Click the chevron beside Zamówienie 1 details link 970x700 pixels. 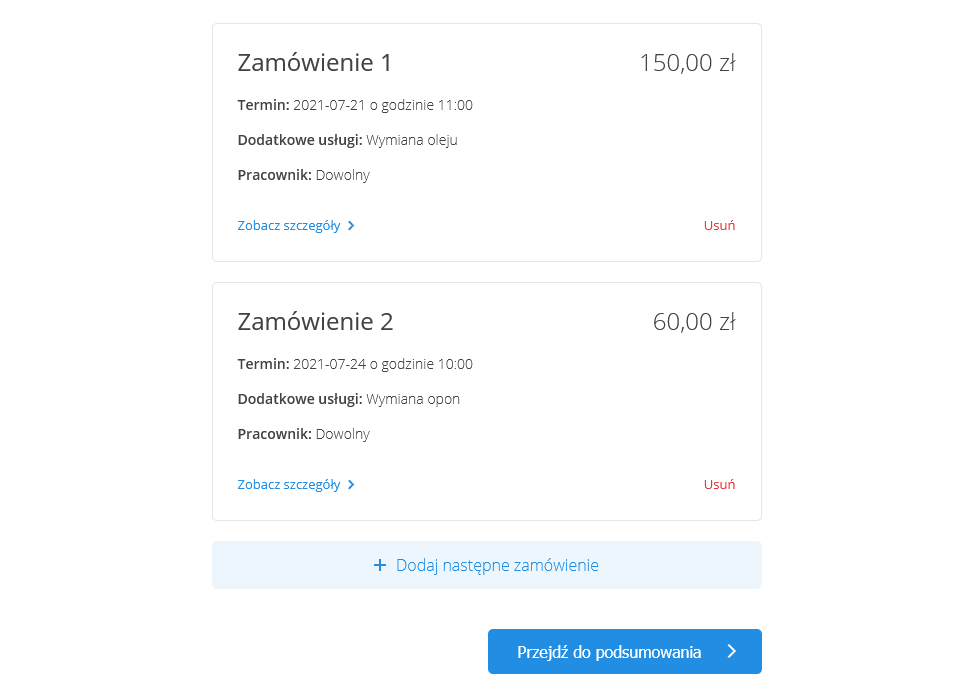pyautogui.click(x=351, y=226)
